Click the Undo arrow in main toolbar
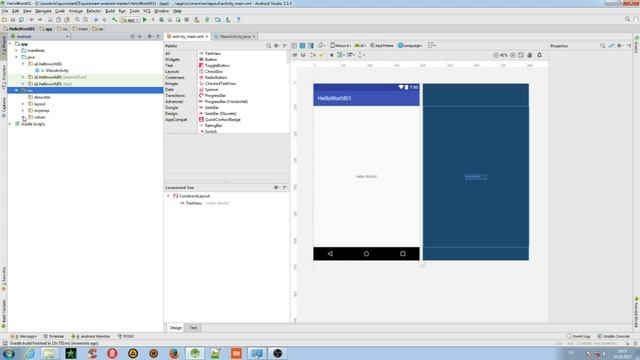Screen dimensions: 640x360 [31, 20]
